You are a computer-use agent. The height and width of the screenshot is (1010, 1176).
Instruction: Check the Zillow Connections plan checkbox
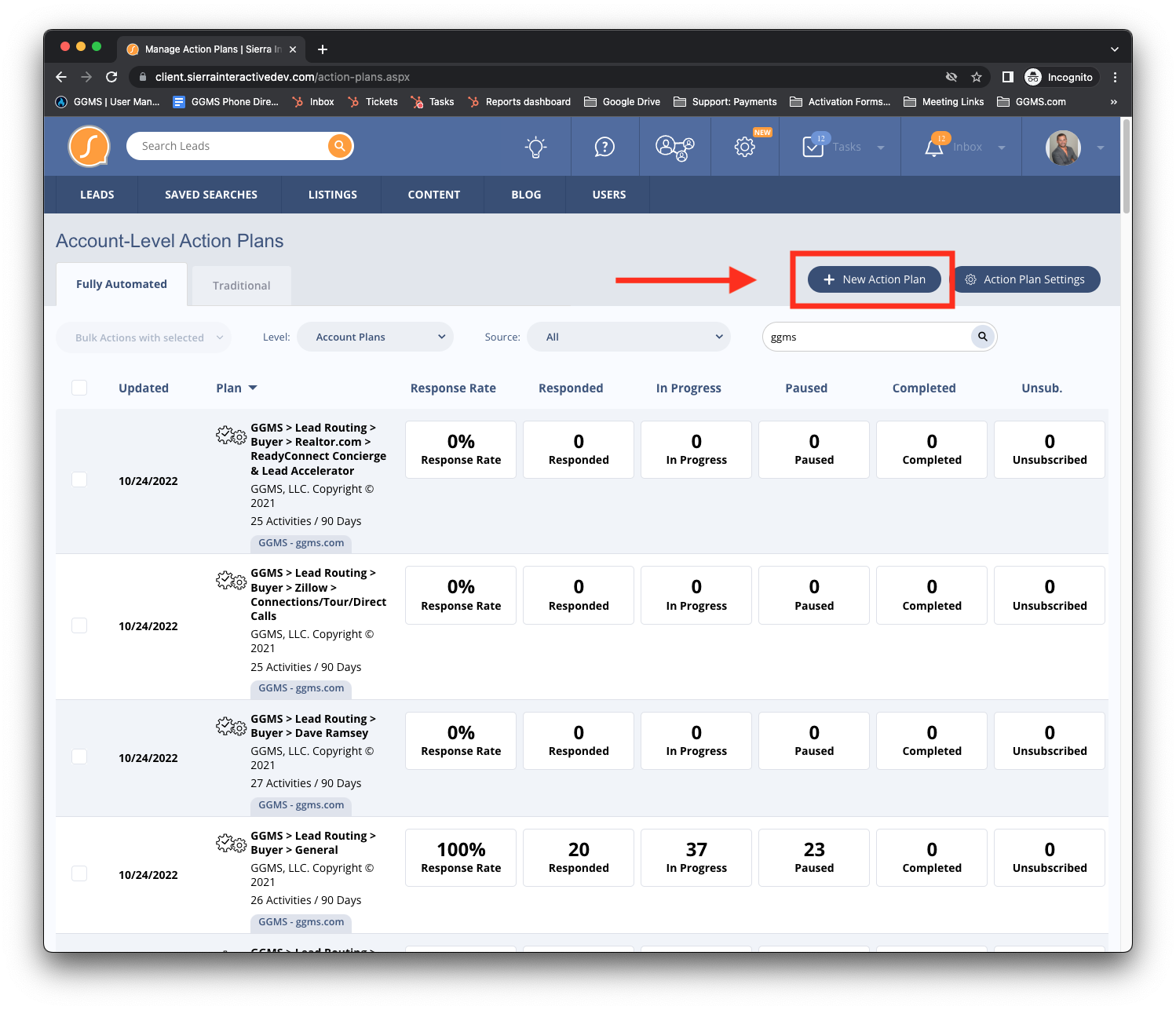79,625
